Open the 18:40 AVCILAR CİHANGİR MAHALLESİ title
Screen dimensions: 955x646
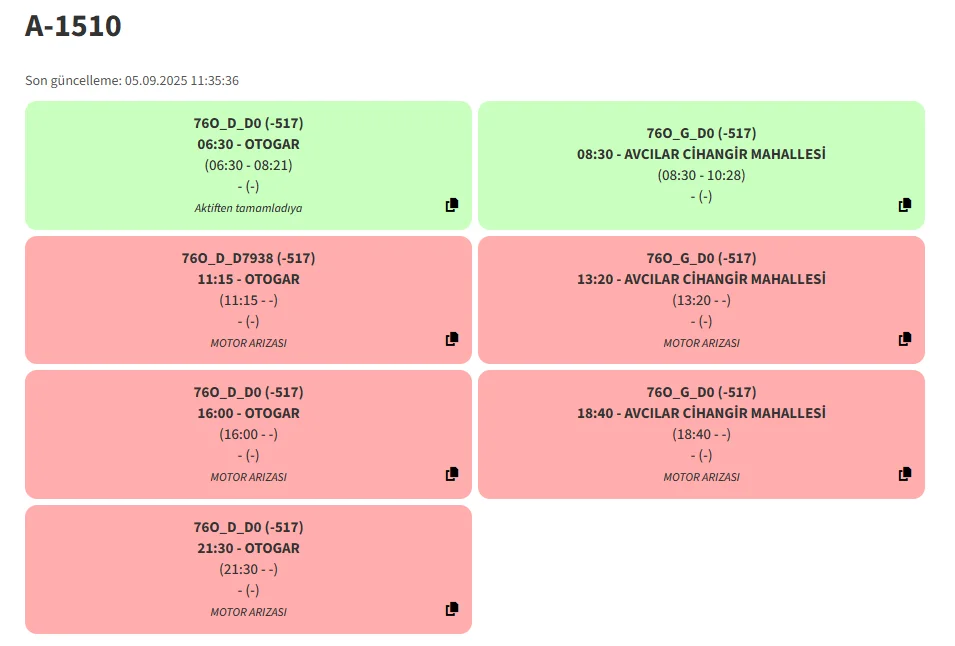[x=701, y=413]
